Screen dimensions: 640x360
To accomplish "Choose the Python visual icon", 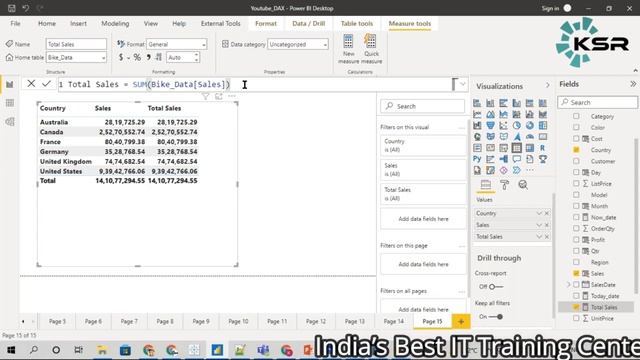I will (x=477, y=159).
